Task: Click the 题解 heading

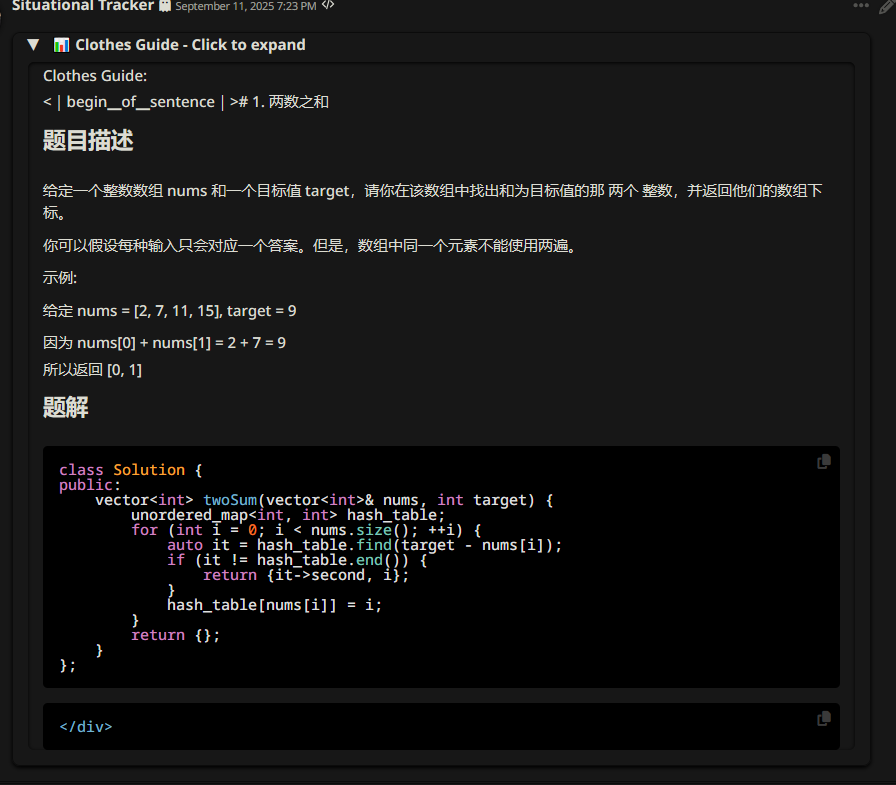Action: pyautogui.click(x=66, y=408)
